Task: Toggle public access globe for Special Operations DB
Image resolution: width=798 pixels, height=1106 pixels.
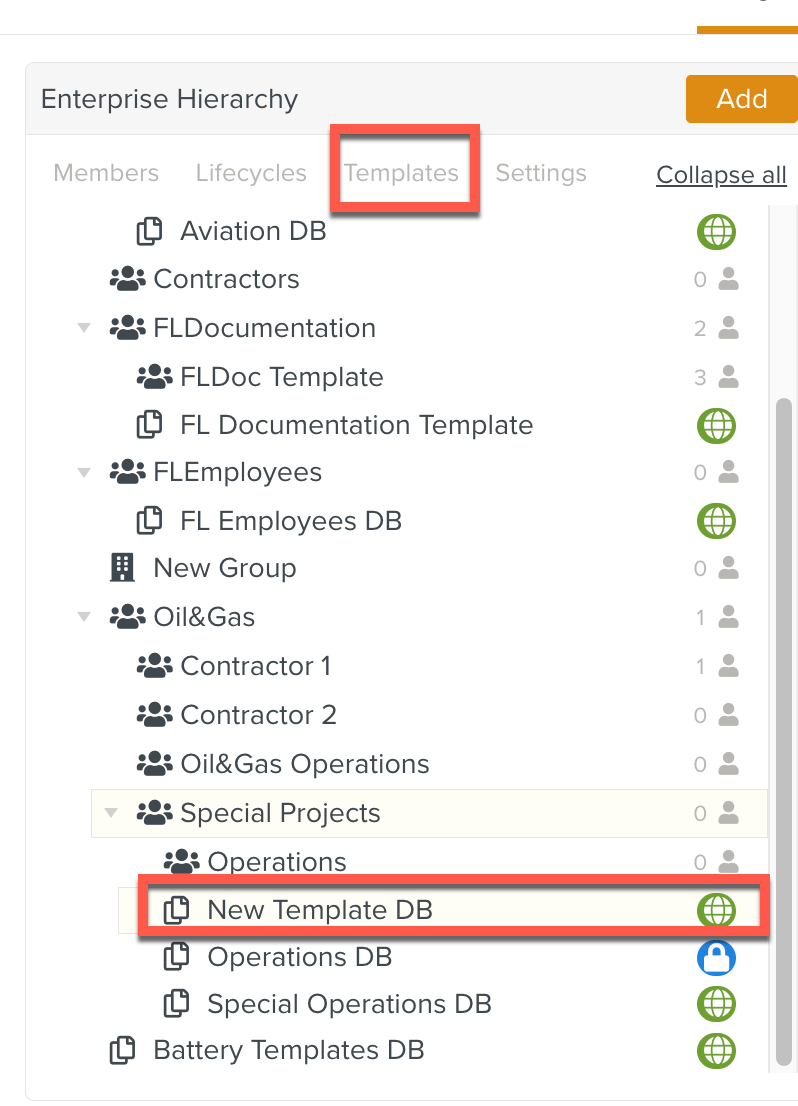Action: pyautogui.click(x=716, y=1004)
